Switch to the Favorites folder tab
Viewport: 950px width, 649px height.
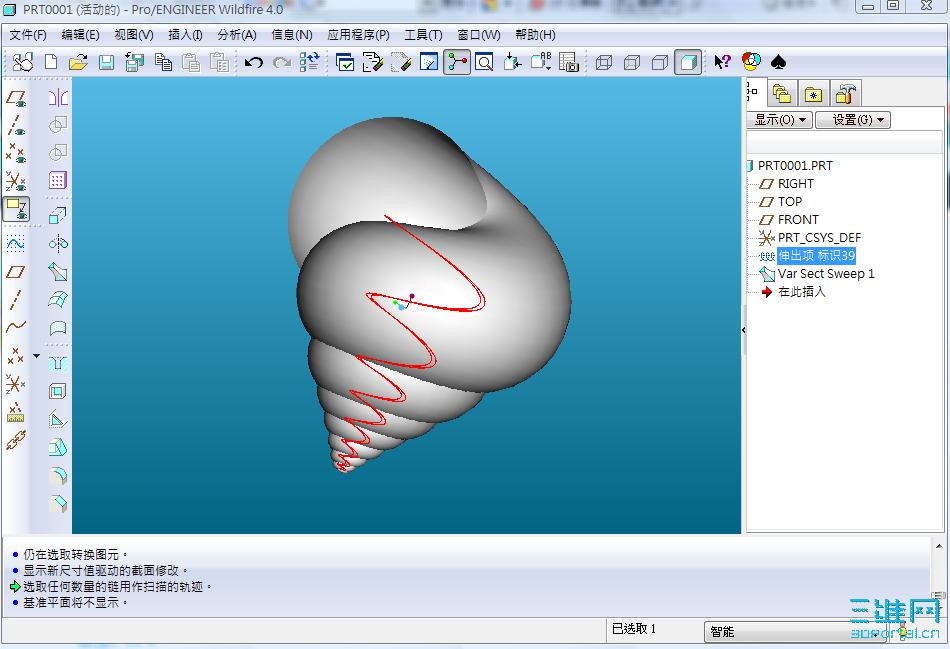tap(813, 94)
